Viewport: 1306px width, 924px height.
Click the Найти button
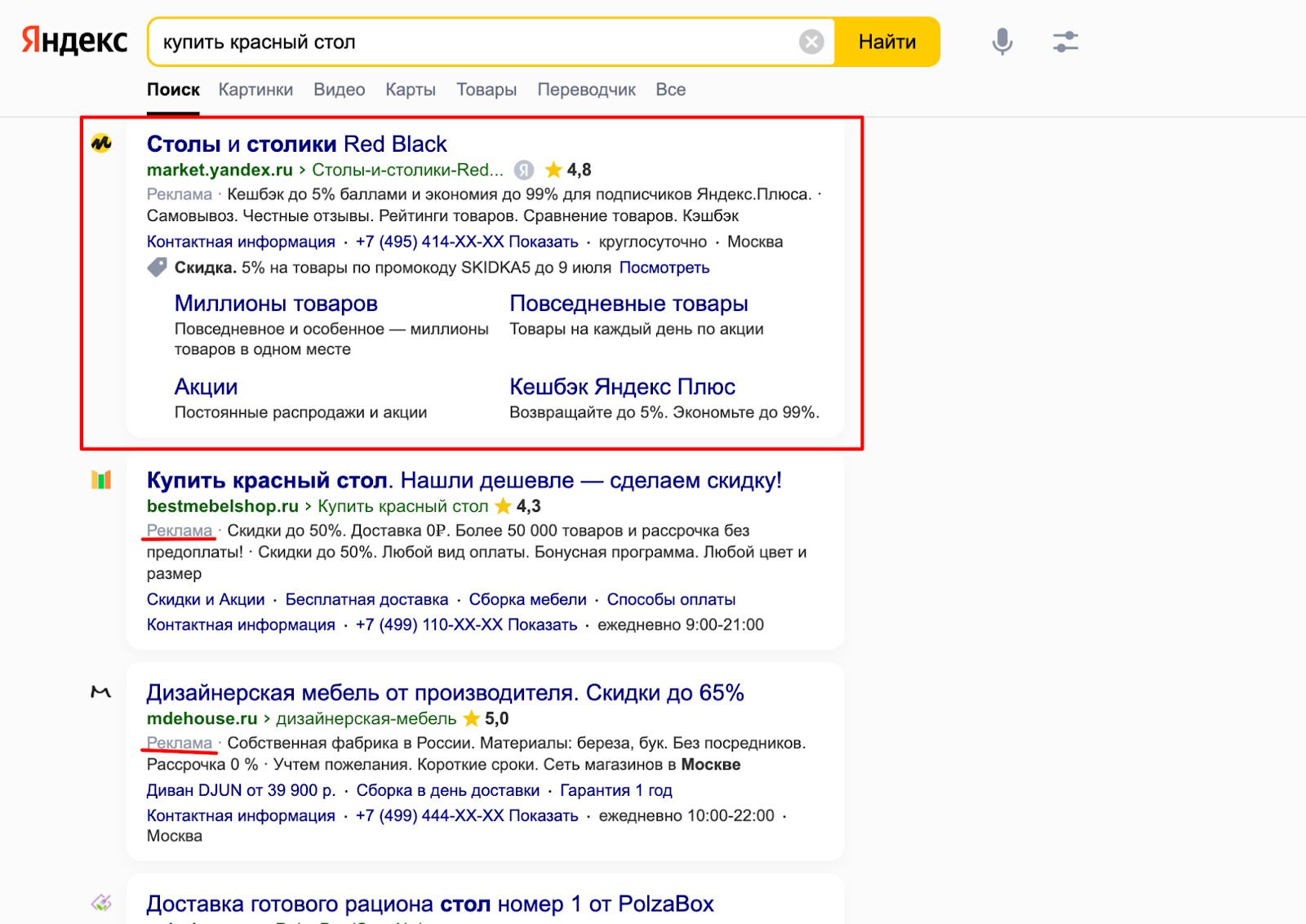pyautogui.click(x=887, y=42)
